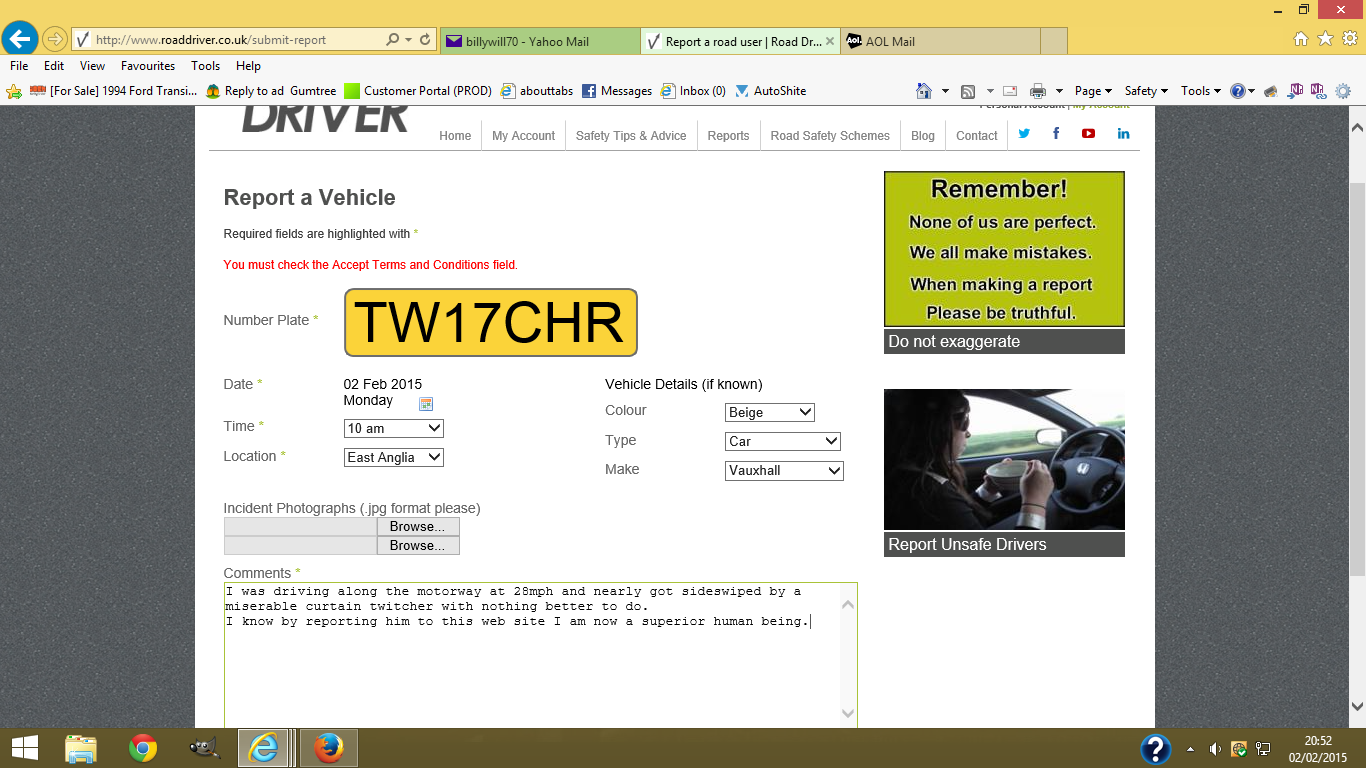Switch to billywill70 Yahoo Mail tab
This screenshot has height=768, width=1366.
539,42
